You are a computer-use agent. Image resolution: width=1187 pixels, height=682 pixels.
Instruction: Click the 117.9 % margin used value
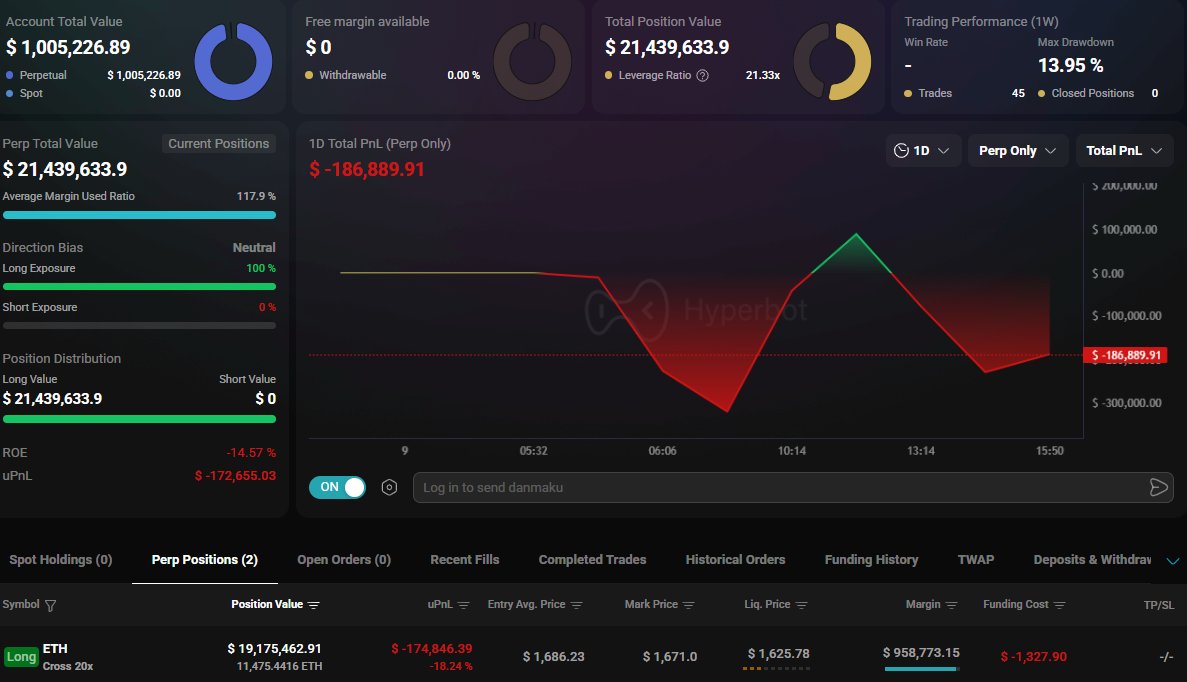pyautogui.click(x=256, y=196)
